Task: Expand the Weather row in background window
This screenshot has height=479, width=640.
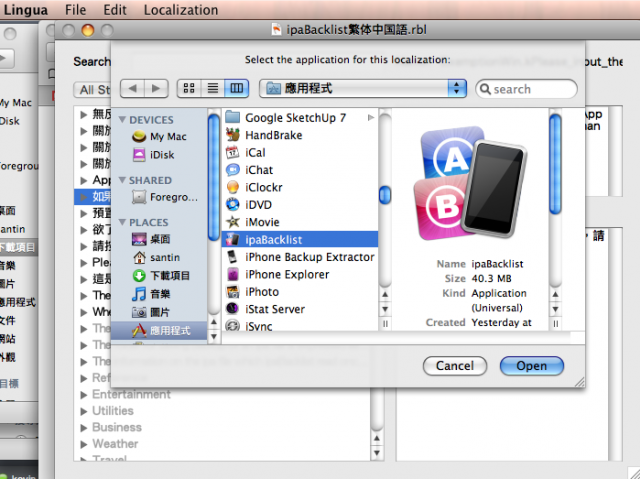Action: click(84, 444)
